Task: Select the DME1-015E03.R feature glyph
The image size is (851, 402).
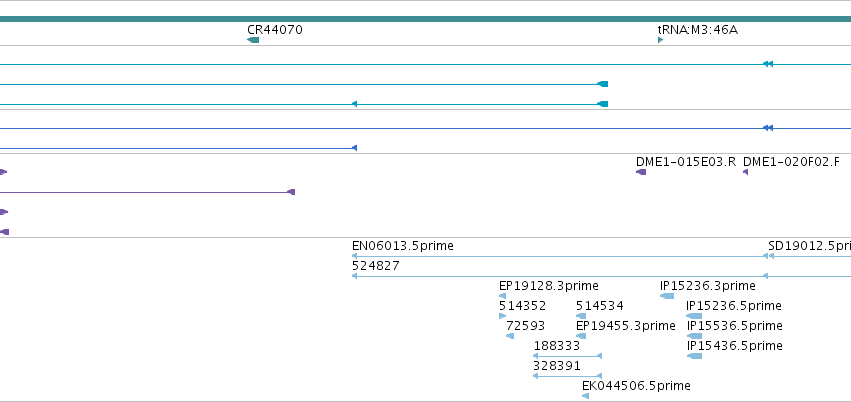Action: click(641, 172)
